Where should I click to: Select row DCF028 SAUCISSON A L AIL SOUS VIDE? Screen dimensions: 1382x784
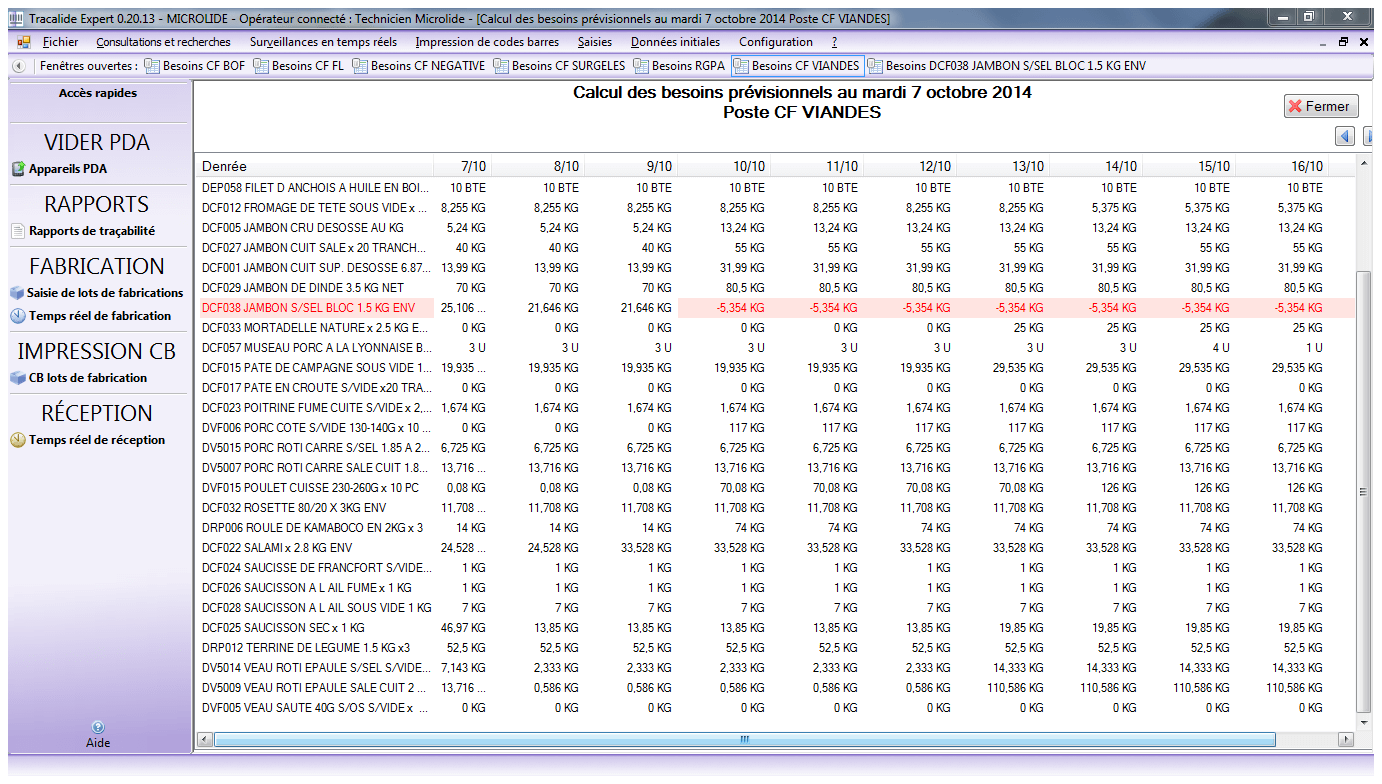point(775,608)
